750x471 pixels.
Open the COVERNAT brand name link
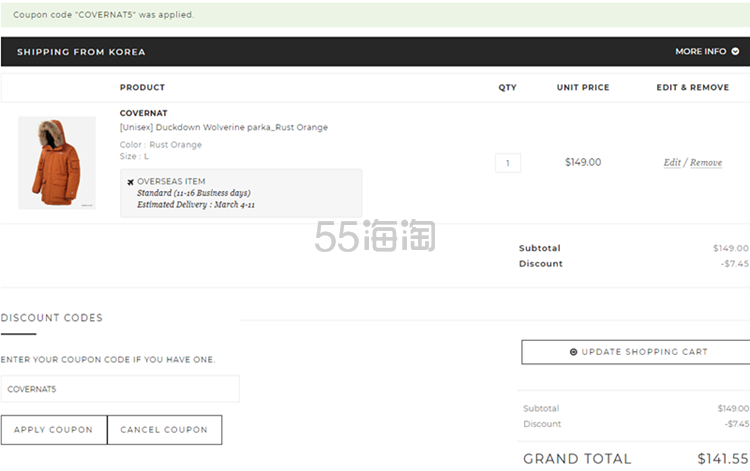(143, 113)
